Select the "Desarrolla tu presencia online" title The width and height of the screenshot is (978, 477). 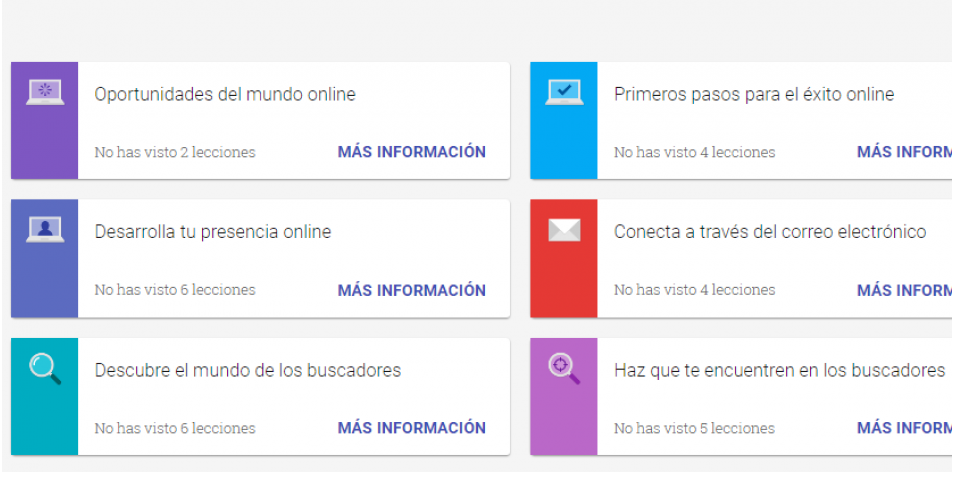pos(213,232)
